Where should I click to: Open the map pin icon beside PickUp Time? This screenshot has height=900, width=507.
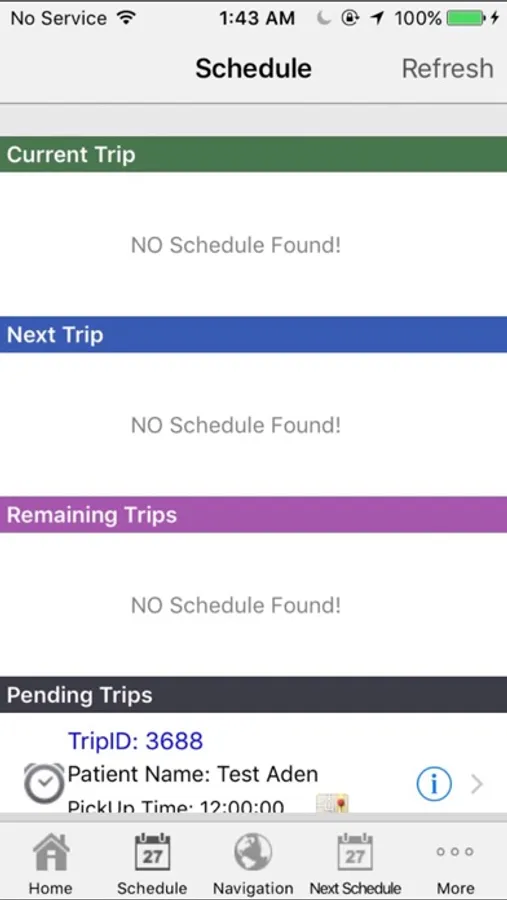pos(332,803)
